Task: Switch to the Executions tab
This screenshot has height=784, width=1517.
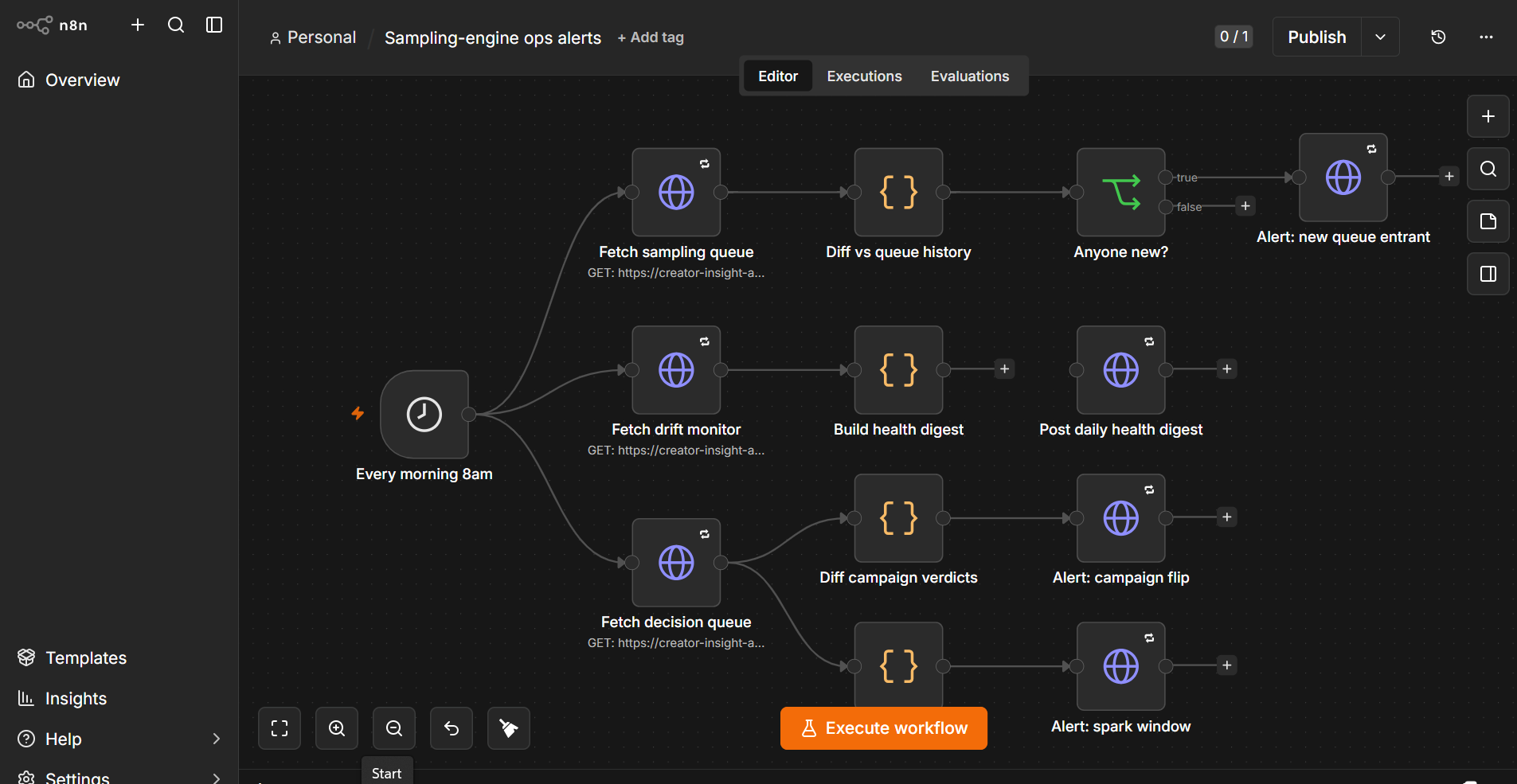Action: (864, 76)
